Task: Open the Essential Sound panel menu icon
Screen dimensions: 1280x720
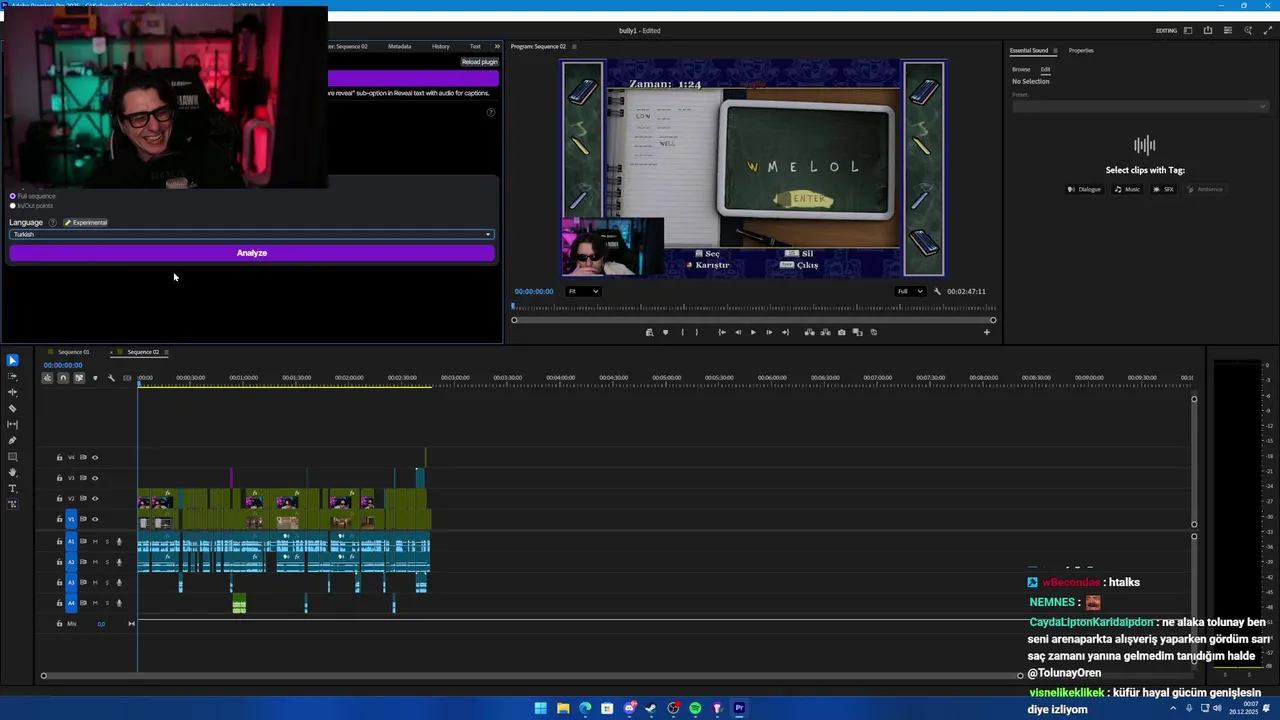Action: pos(1056,50)
